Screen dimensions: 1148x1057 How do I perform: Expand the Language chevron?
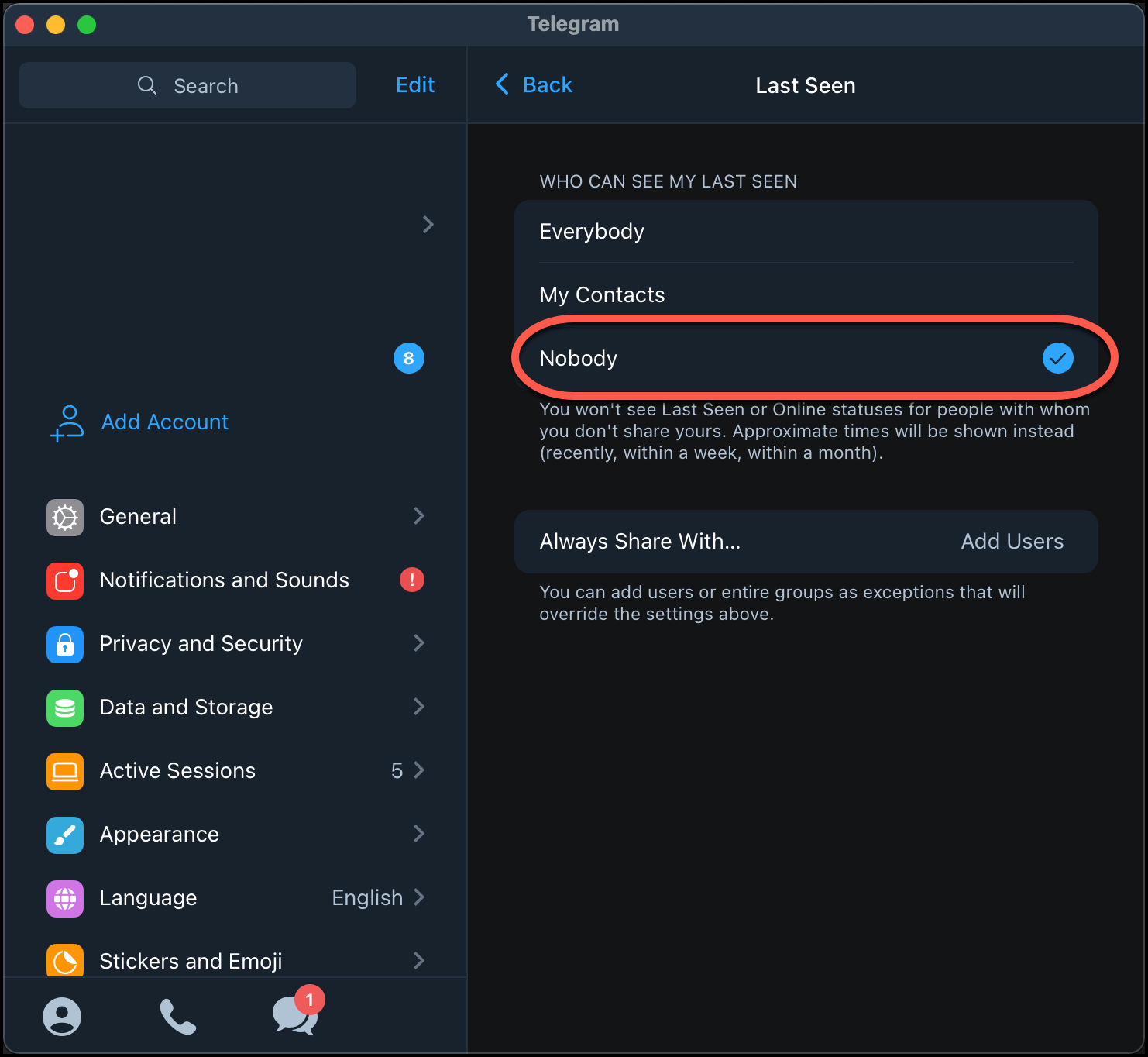pos(419,897)
